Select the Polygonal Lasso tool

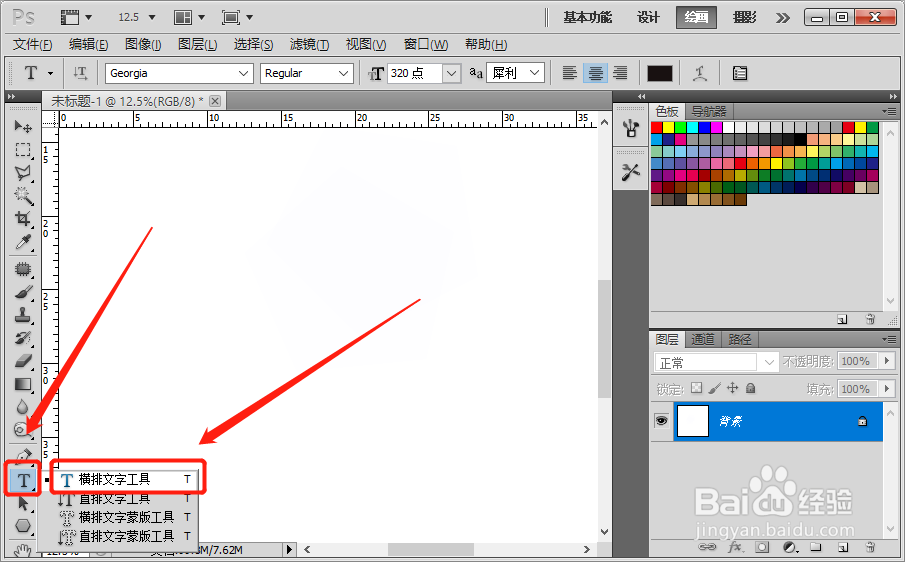(x=23, y=173)
